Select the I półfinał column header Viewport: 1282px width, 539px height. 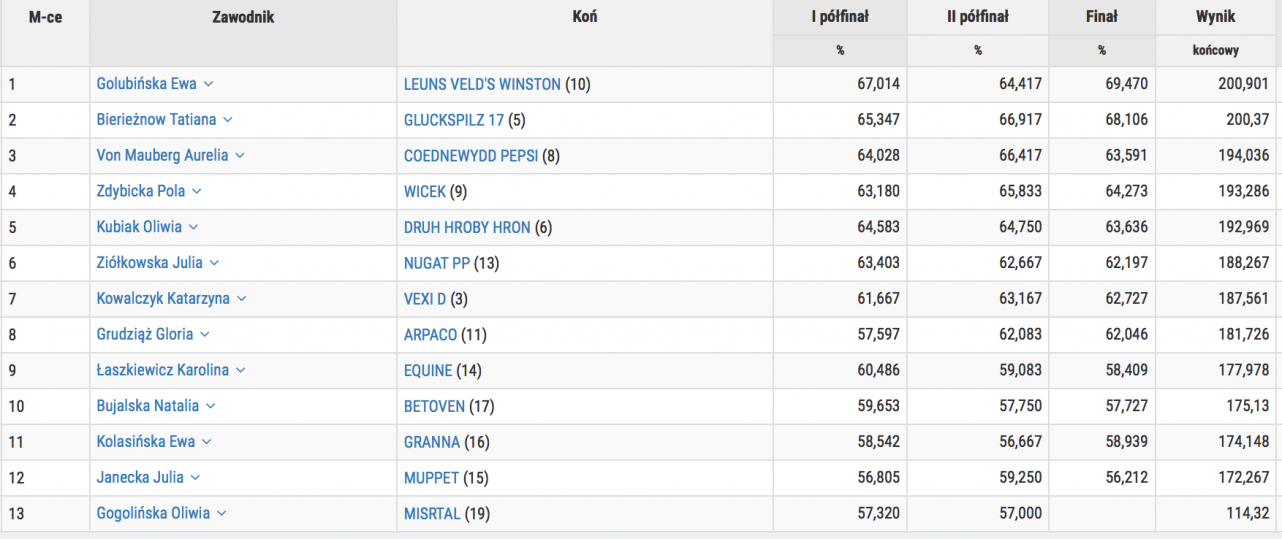click(839, 17)
